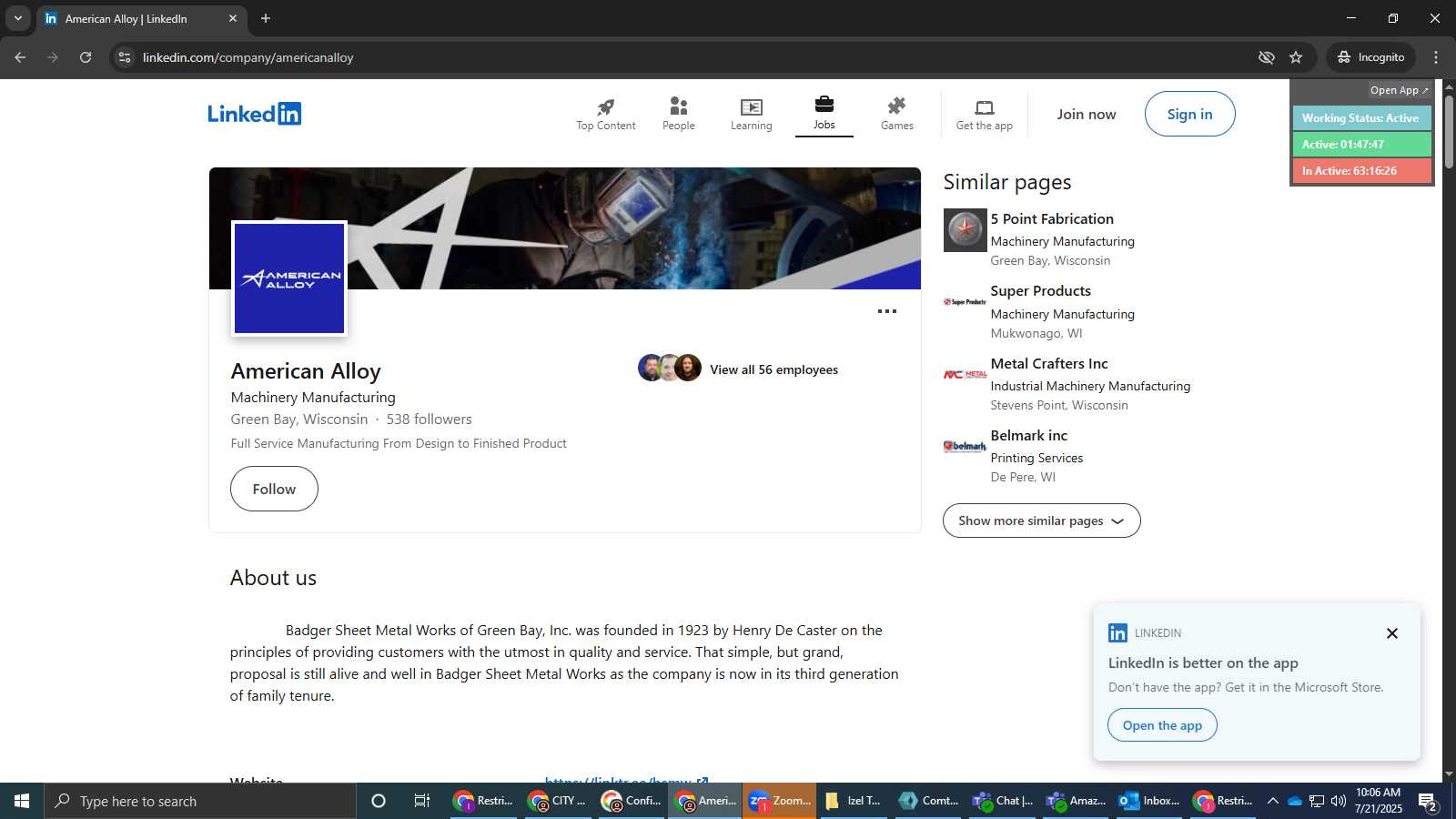1456x819 pixels.
Task: Bookmark this page with the star
Action: point(1296,57)
